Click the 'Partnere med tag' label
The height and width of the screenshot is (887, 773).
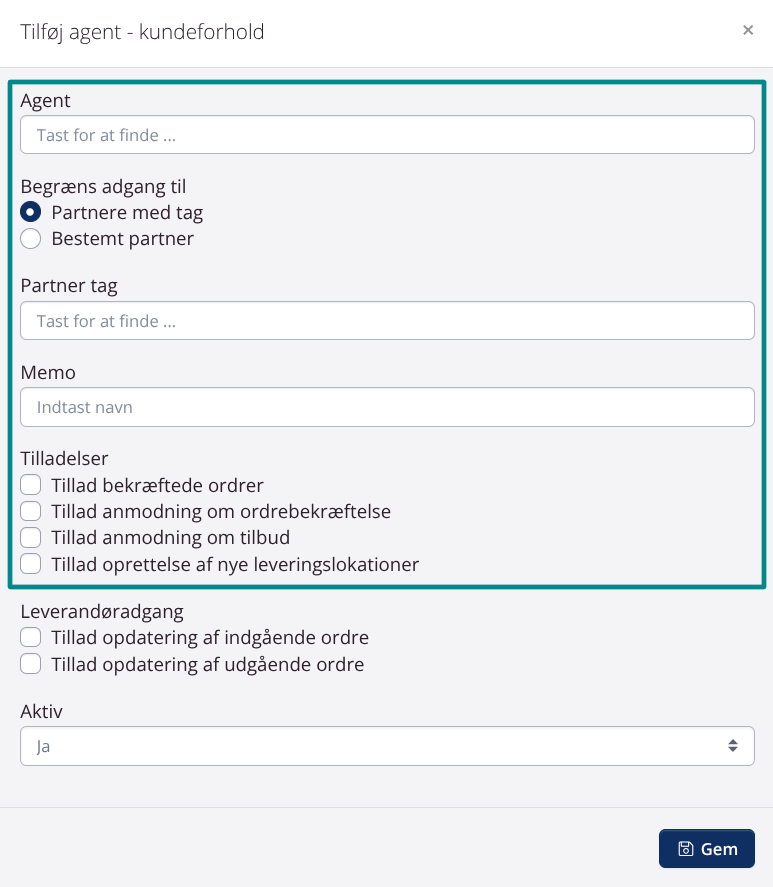click(127, 212)
